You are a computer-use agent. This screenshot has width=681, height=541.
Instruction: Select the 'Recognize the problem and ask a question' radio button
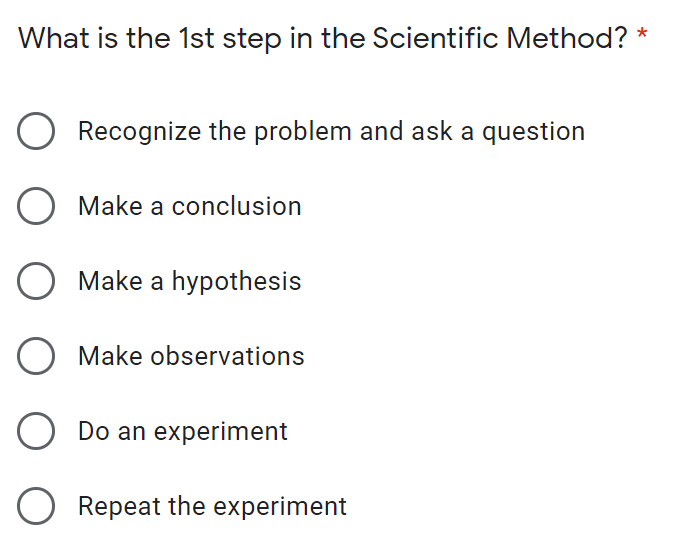36,132
